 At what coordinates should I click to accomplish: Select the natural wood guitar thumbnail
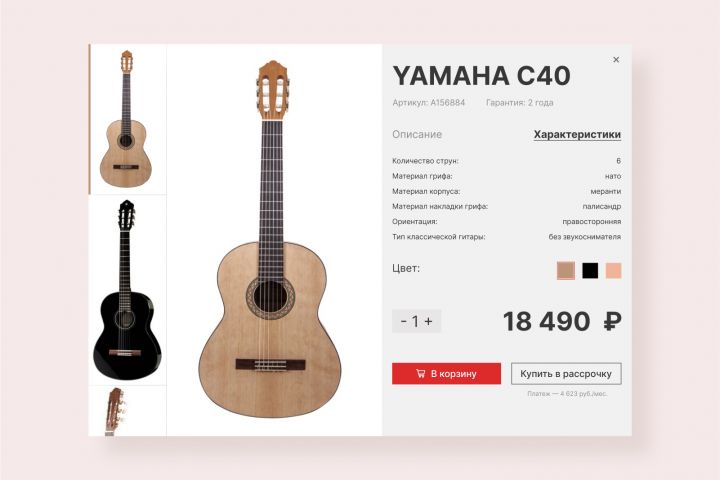pyautogui.click(x=127, y=119)
